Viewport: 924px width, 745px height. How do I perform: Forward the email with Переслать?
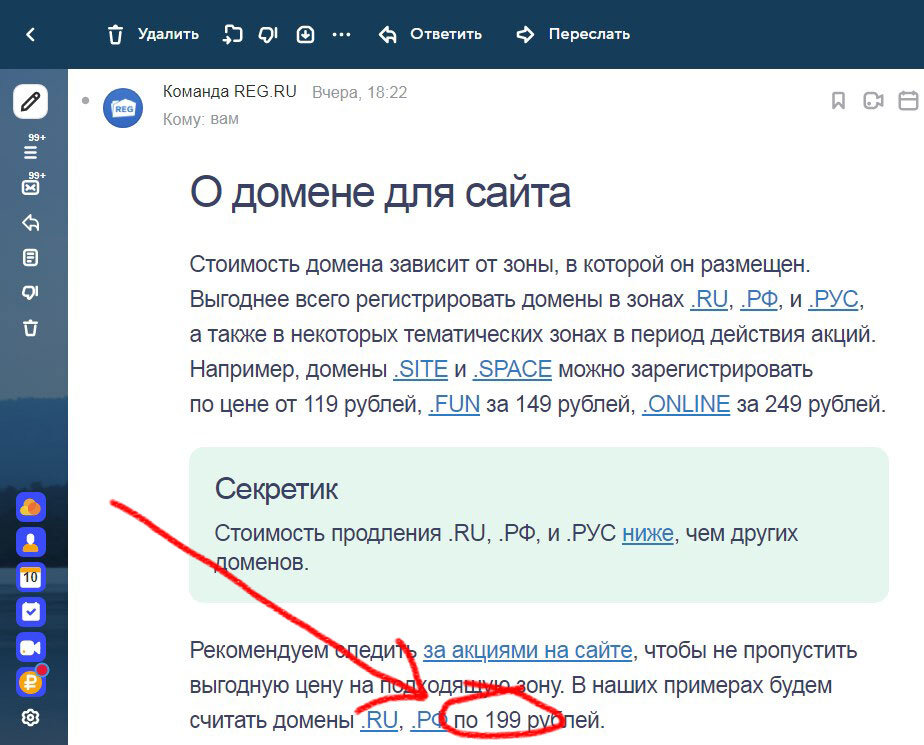(x=573, y=35)
